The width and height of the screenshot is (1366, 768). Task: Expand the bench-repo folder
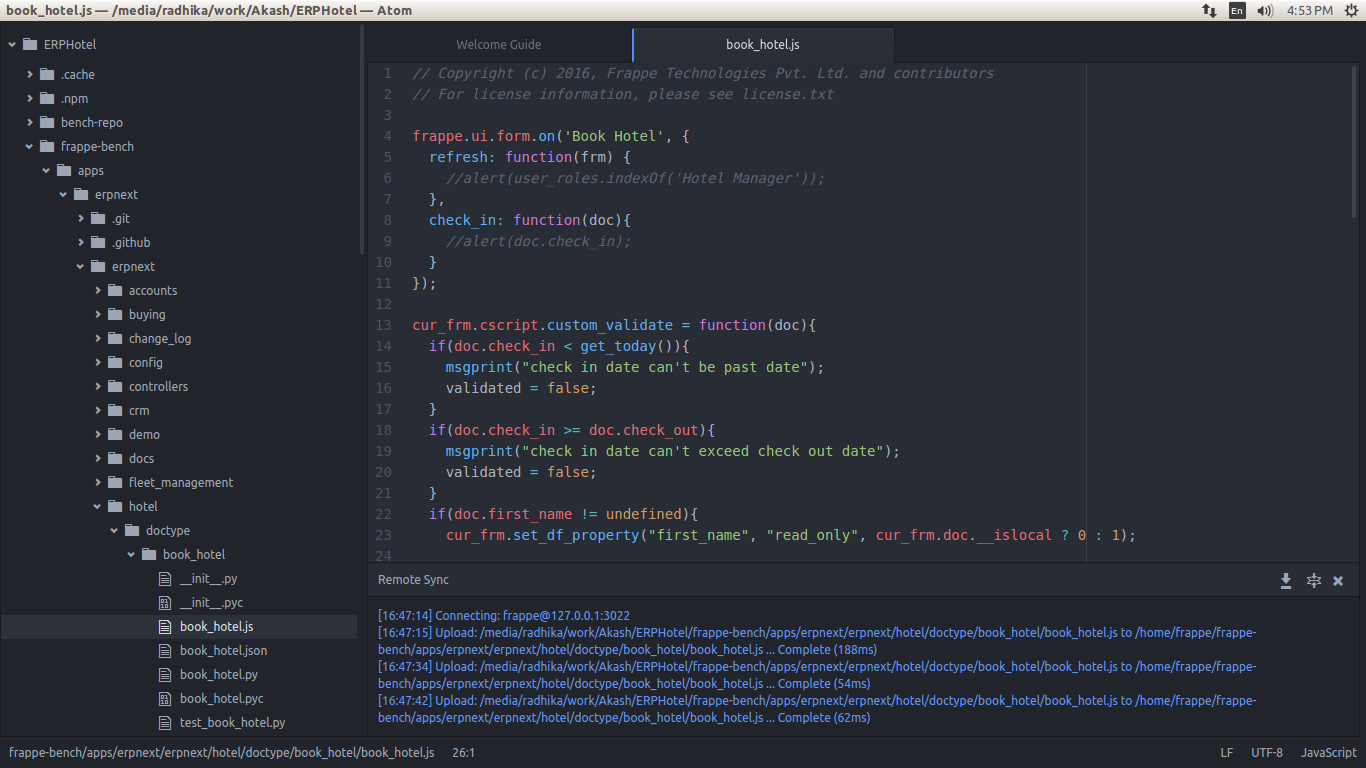30,122
